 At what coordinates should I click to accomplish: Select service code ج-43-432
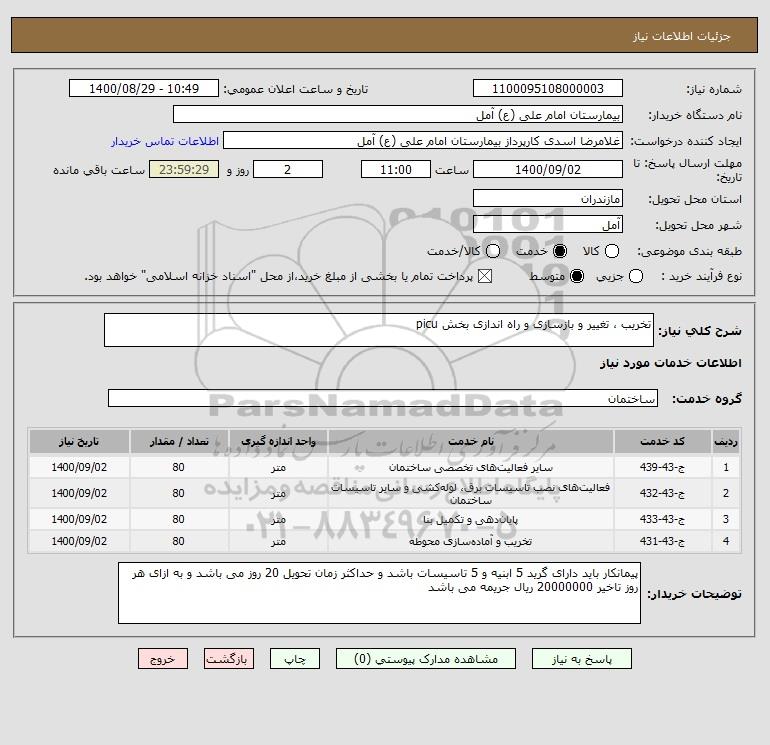[662, 493]
